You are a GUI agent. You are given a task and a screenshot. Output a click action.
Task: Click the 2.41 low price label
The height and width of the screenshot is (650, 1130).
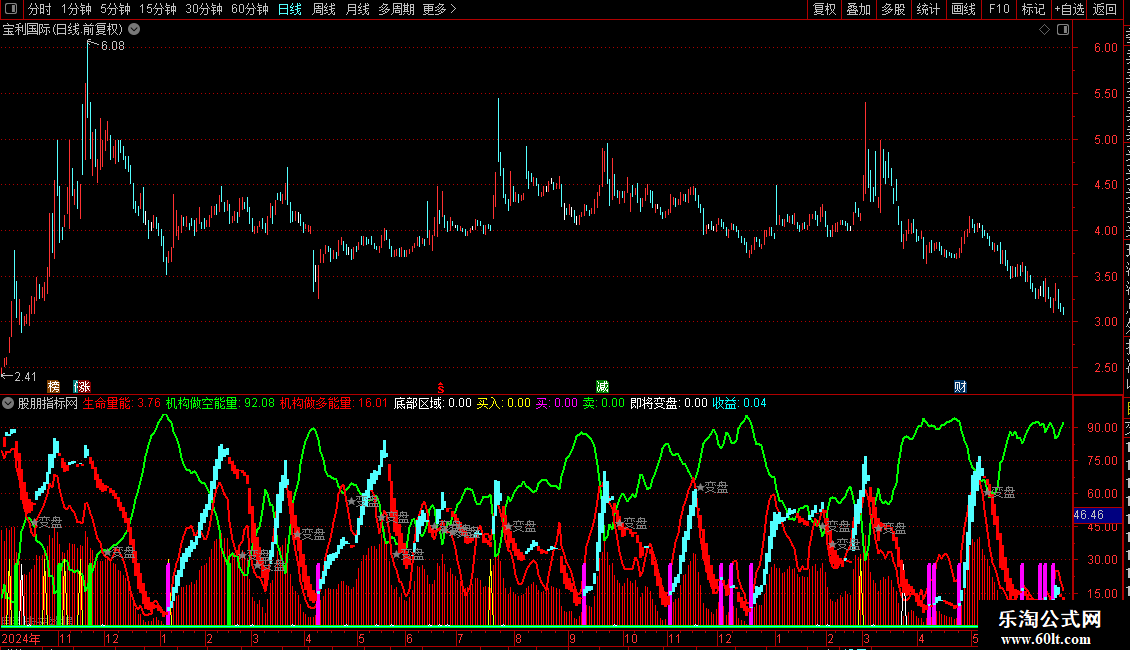[25, 377]
